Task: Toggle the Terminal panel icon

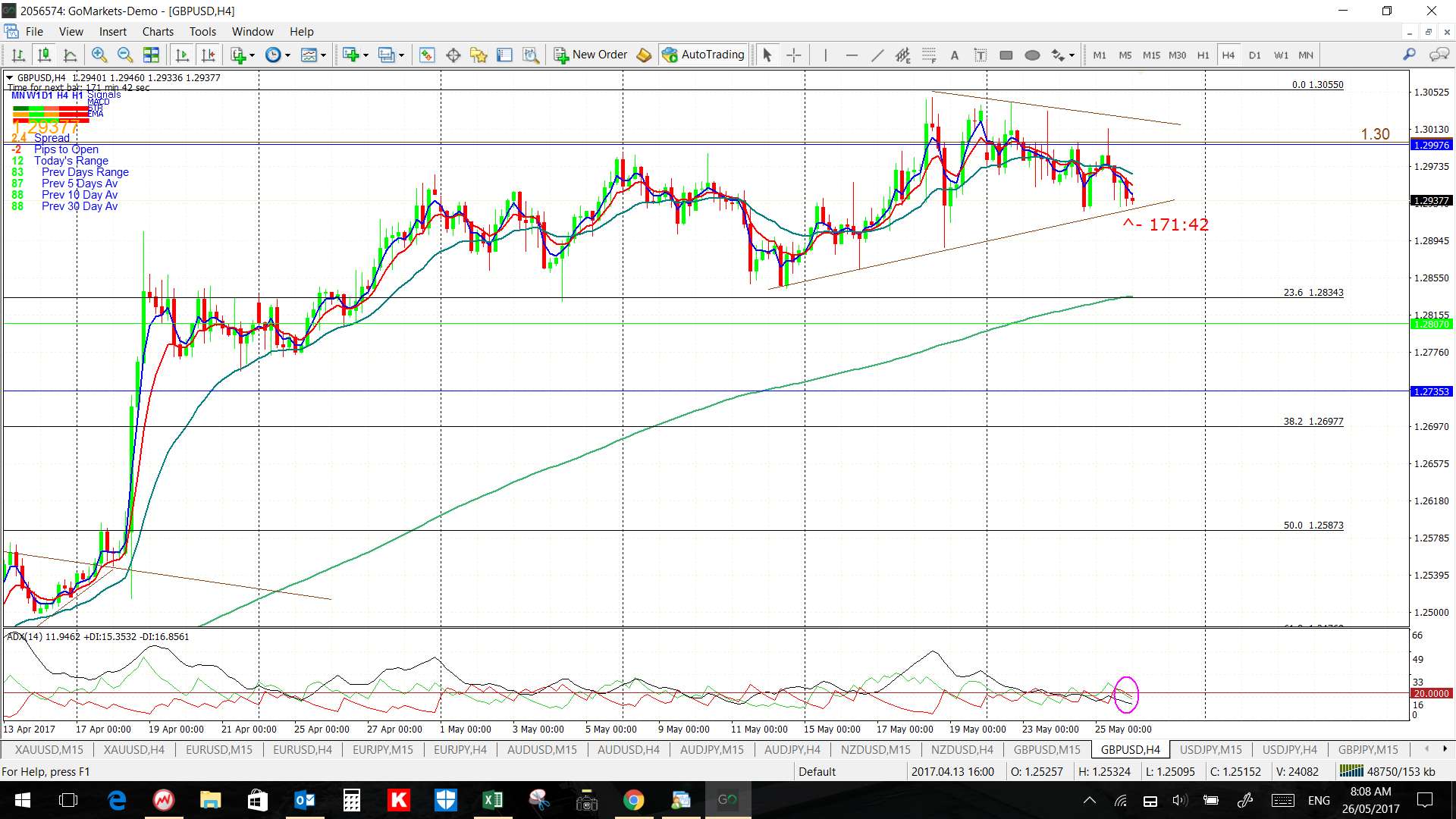Action: (x=504, y=55)
